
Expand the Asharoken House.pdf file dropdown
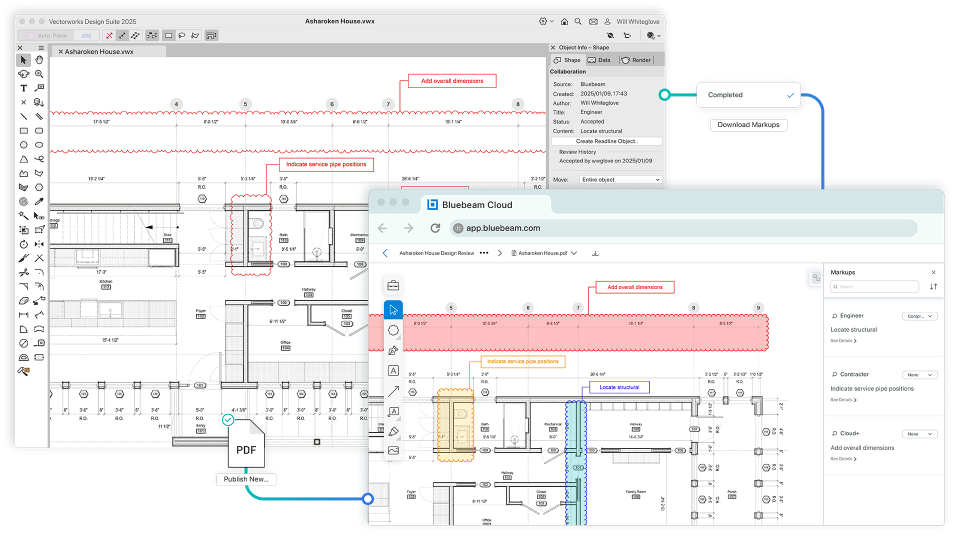[x=574, y=253]
